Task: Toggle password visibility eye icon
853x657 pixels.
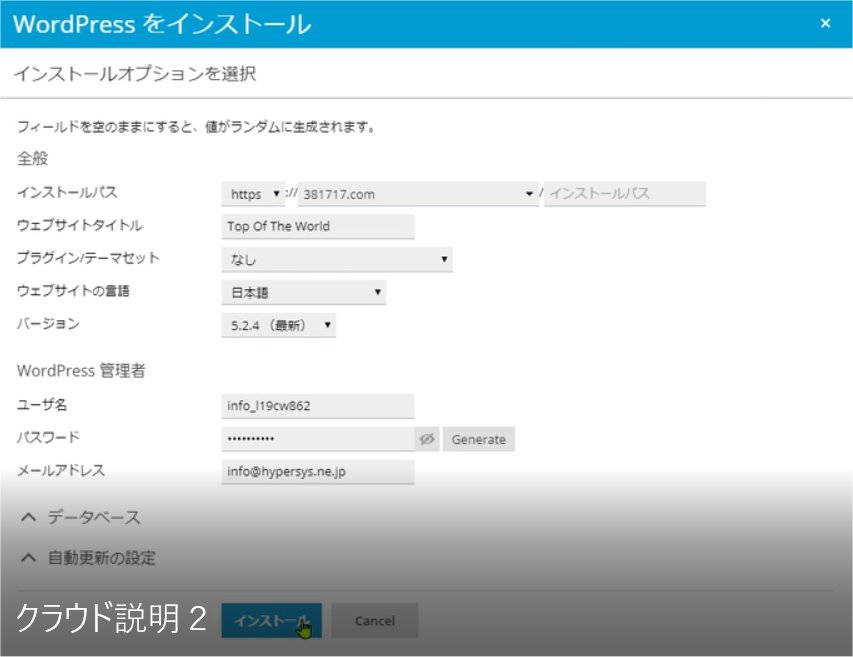Action: (x=427, y=439)
